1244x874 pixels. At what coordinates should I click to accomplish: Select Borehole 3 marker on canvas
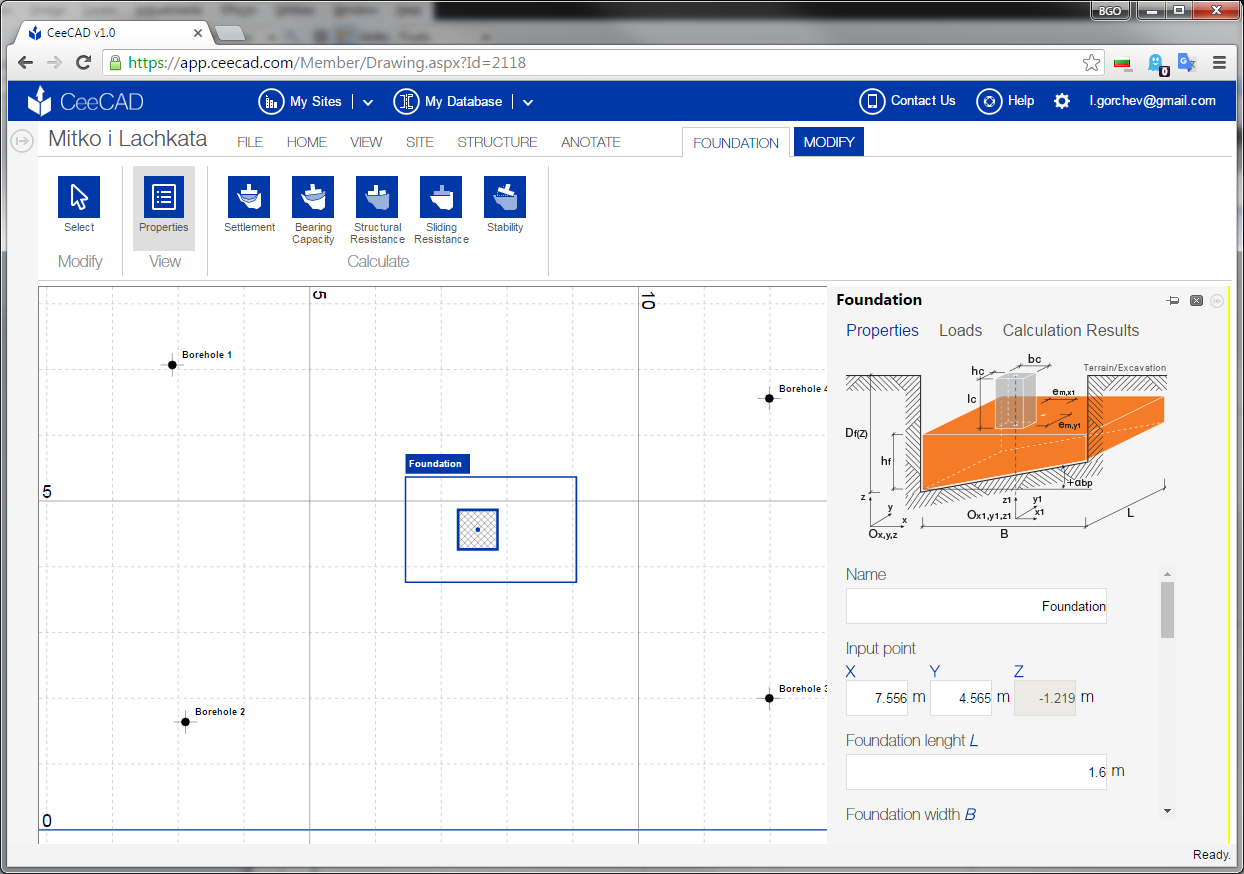[x=769, y=698]
